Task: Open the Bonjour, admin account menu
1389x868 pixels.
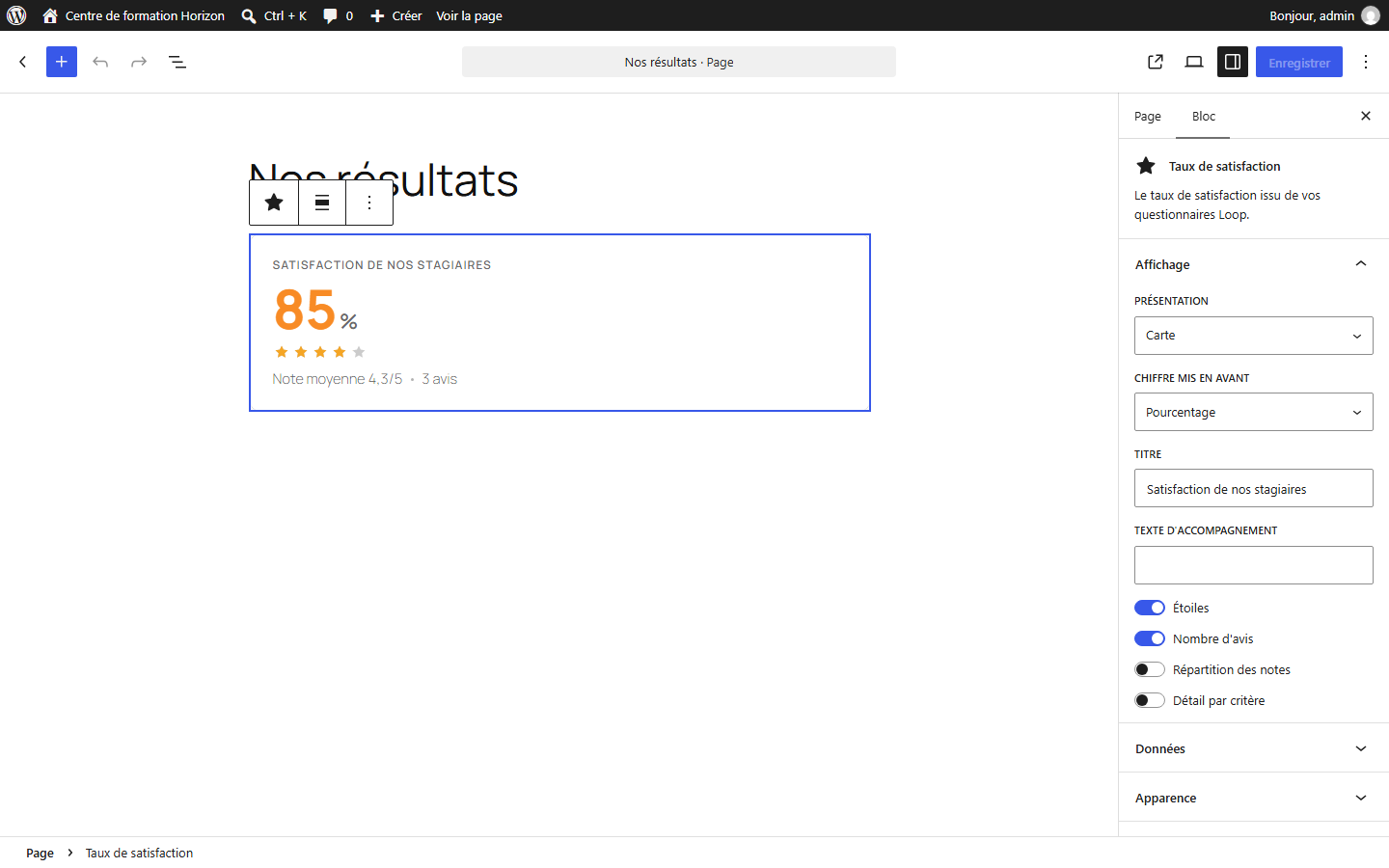Action: tap(1324, 15)
